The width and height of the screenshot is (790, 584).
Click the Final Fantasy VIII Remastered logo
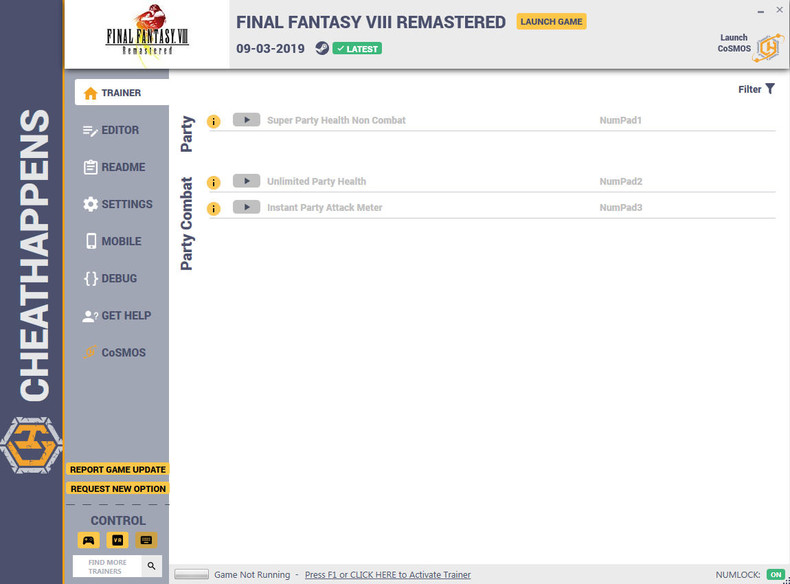click(147, 34)
